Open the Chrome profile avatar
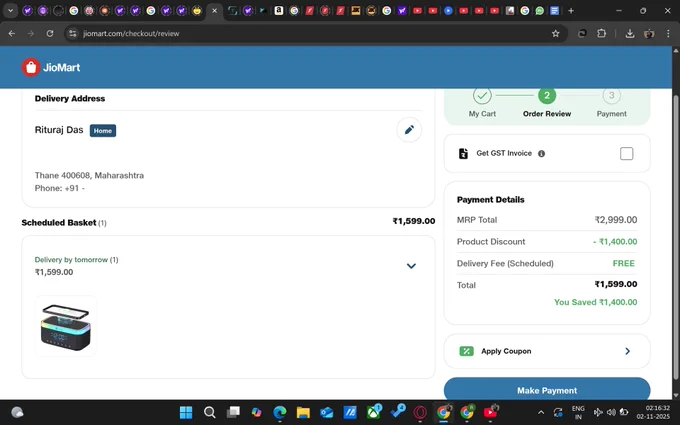Screen dimensions: 680x425 coord(649,33)
